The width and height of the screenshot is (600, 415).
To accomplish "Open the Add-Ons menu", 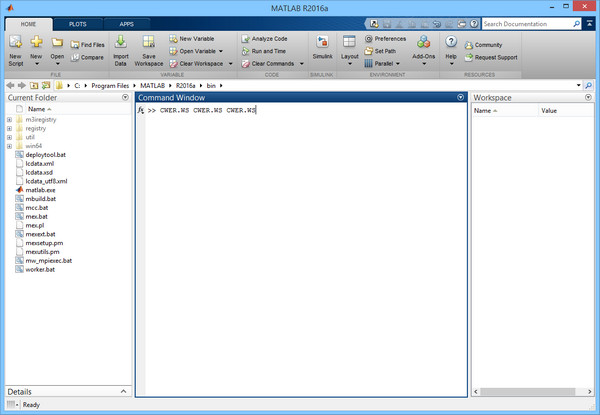I will point(423,48).
